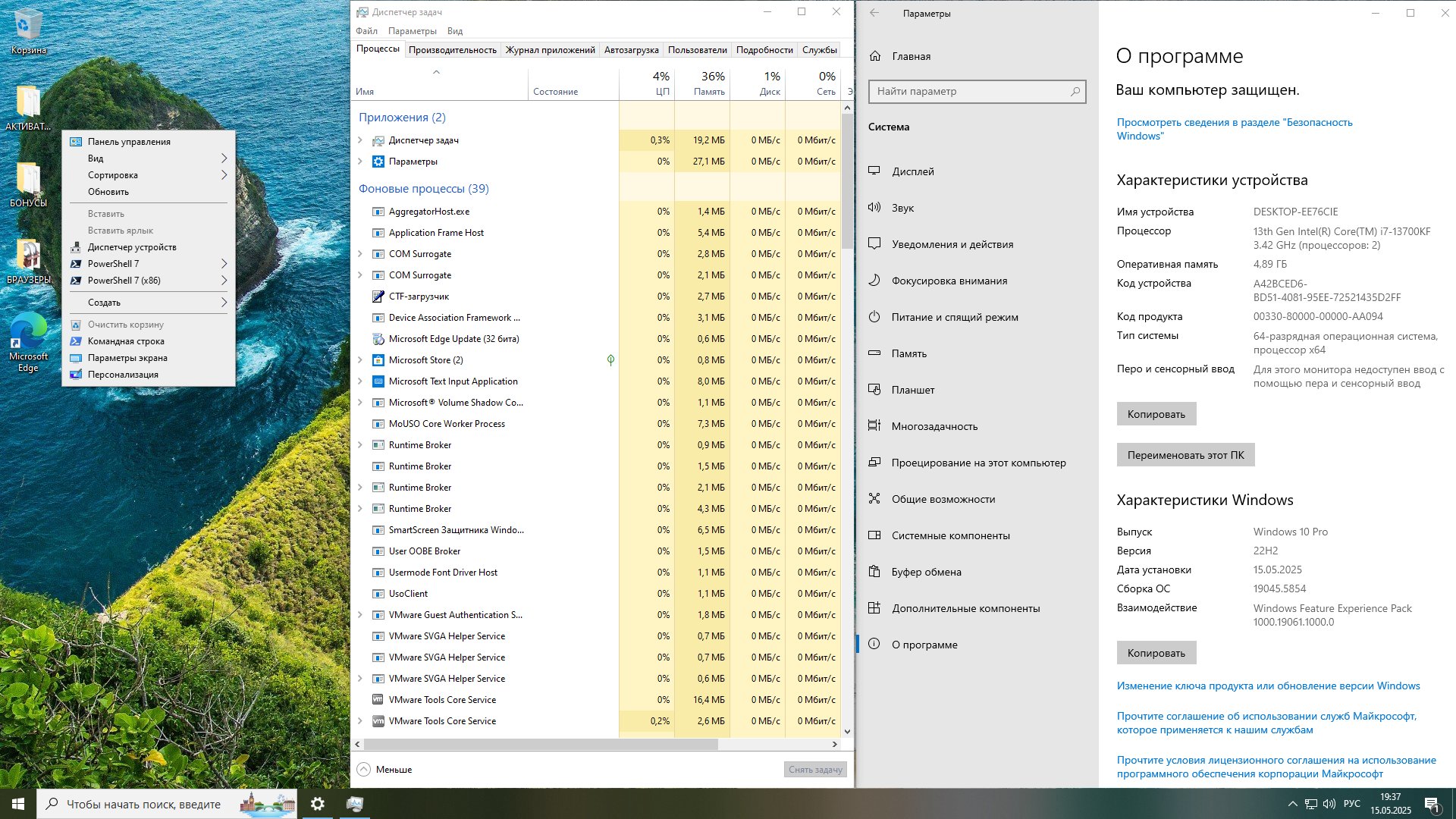The width and height of the screenshot is (1456, 819).
Task: Choose Командная строка from context menu
Action: (149, 341)
